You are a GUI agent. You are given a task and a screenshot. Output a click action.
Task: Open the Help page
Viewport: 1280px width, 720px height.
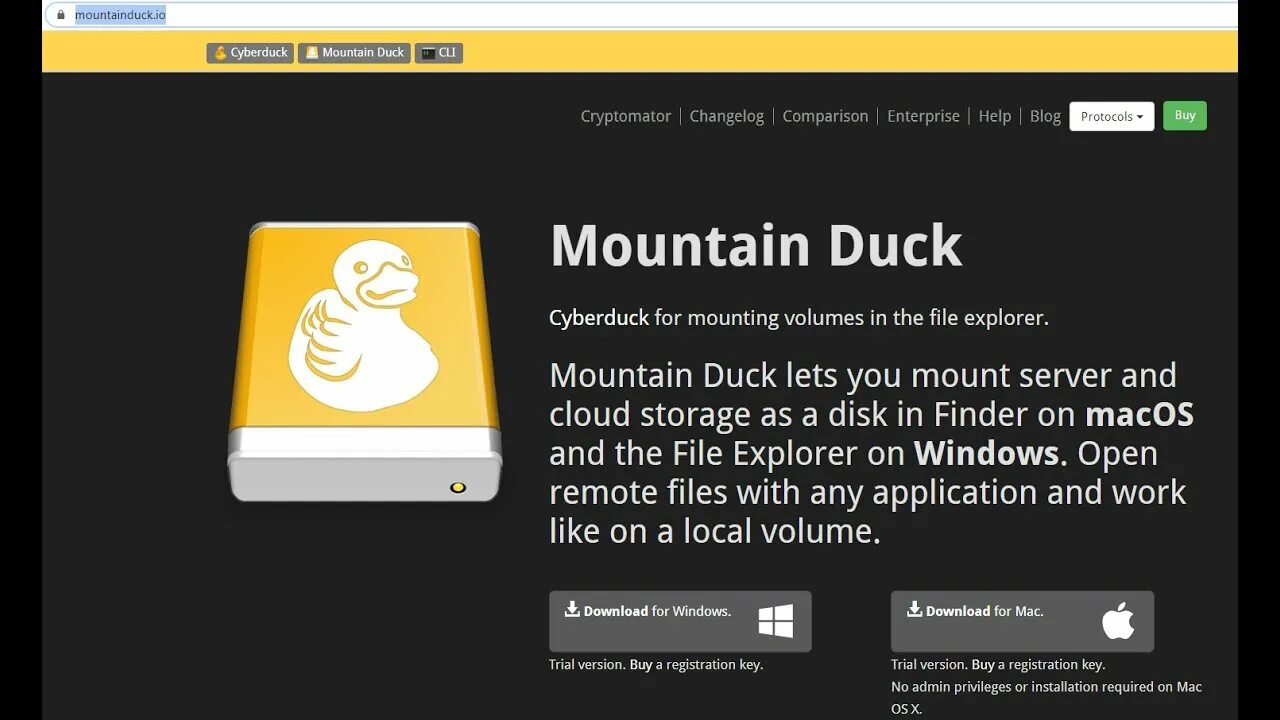pyautogui.click(x=994, y=116)
